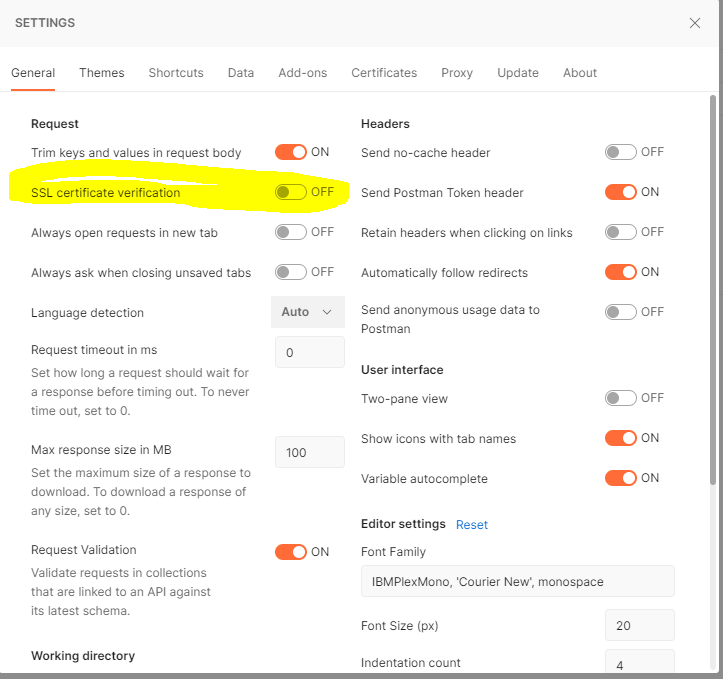Go to the Certificates tab
The width and height of the screenshot is (723, 679).
(384, 73)
